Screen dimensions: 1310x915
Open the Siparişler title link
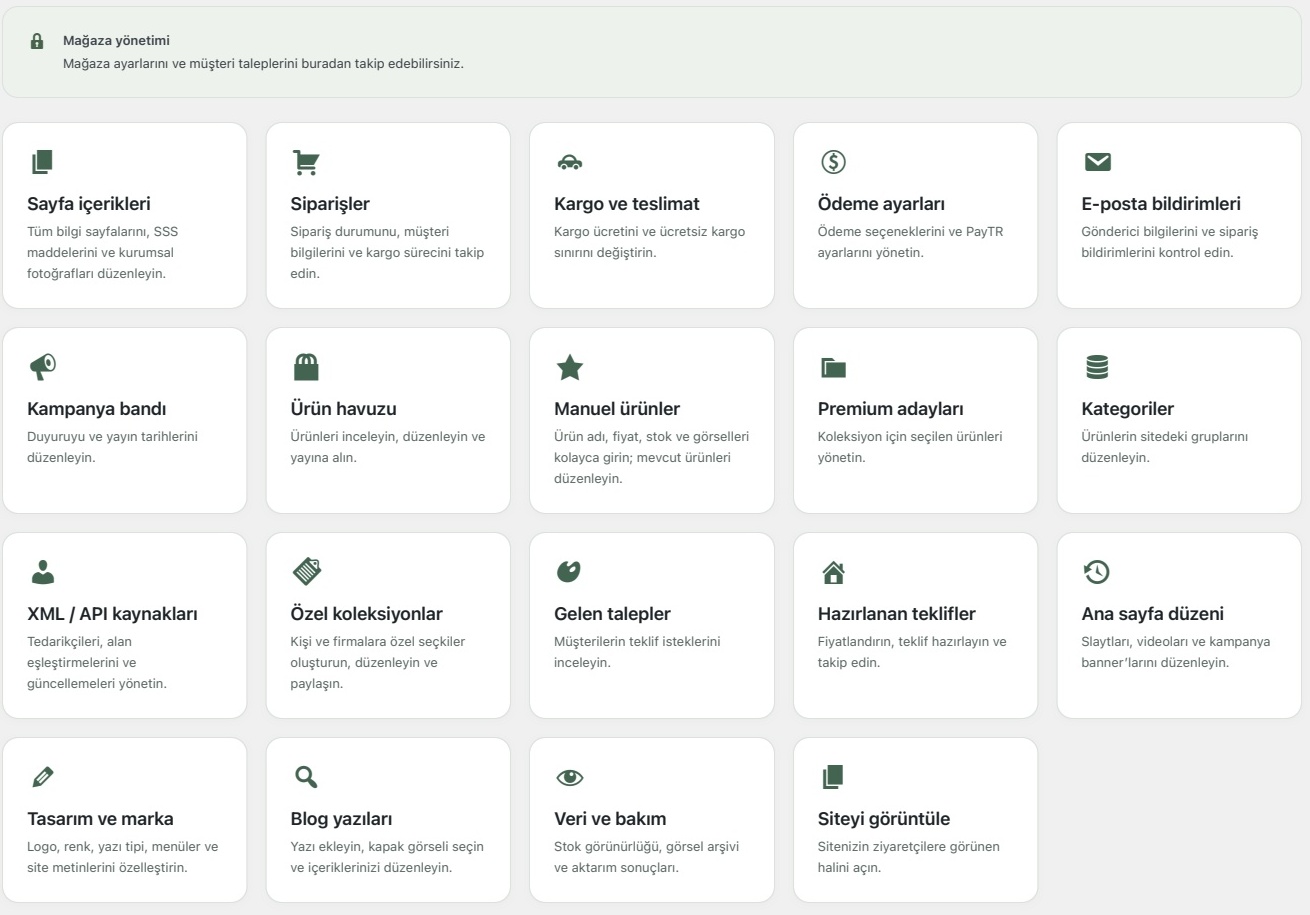tap(330, 204)
